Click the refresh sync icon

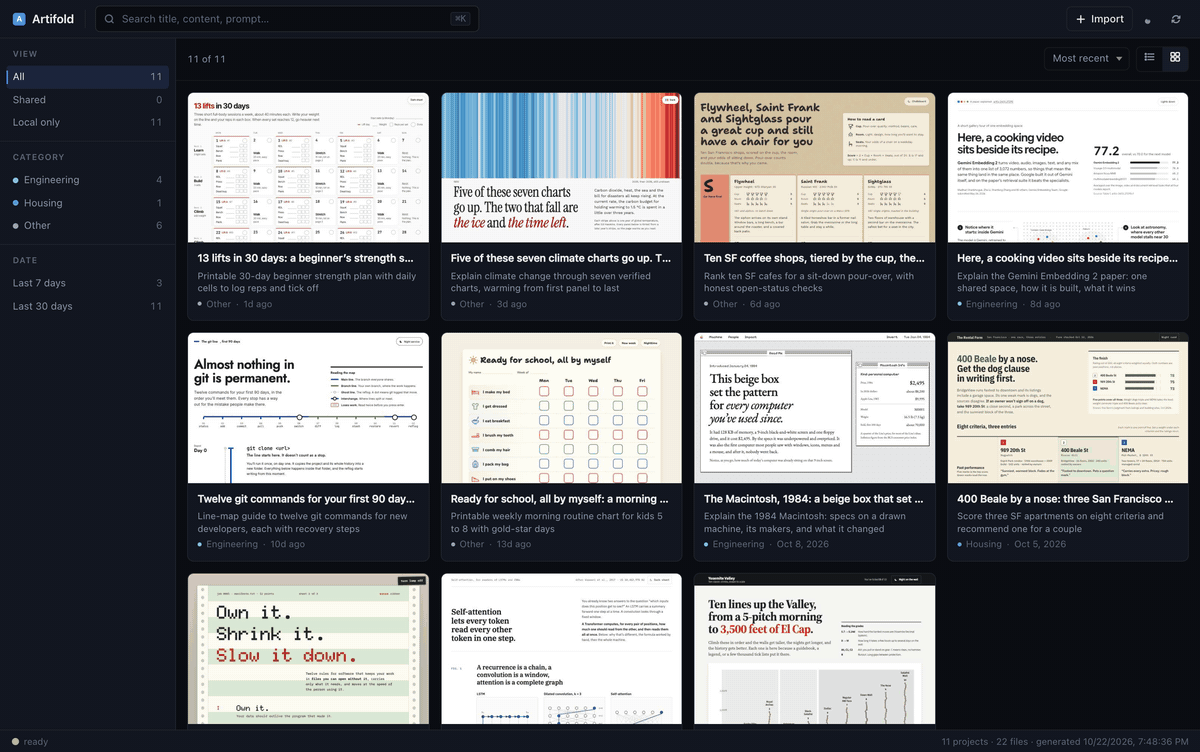pyautogui.click(x=1176, y=19)
